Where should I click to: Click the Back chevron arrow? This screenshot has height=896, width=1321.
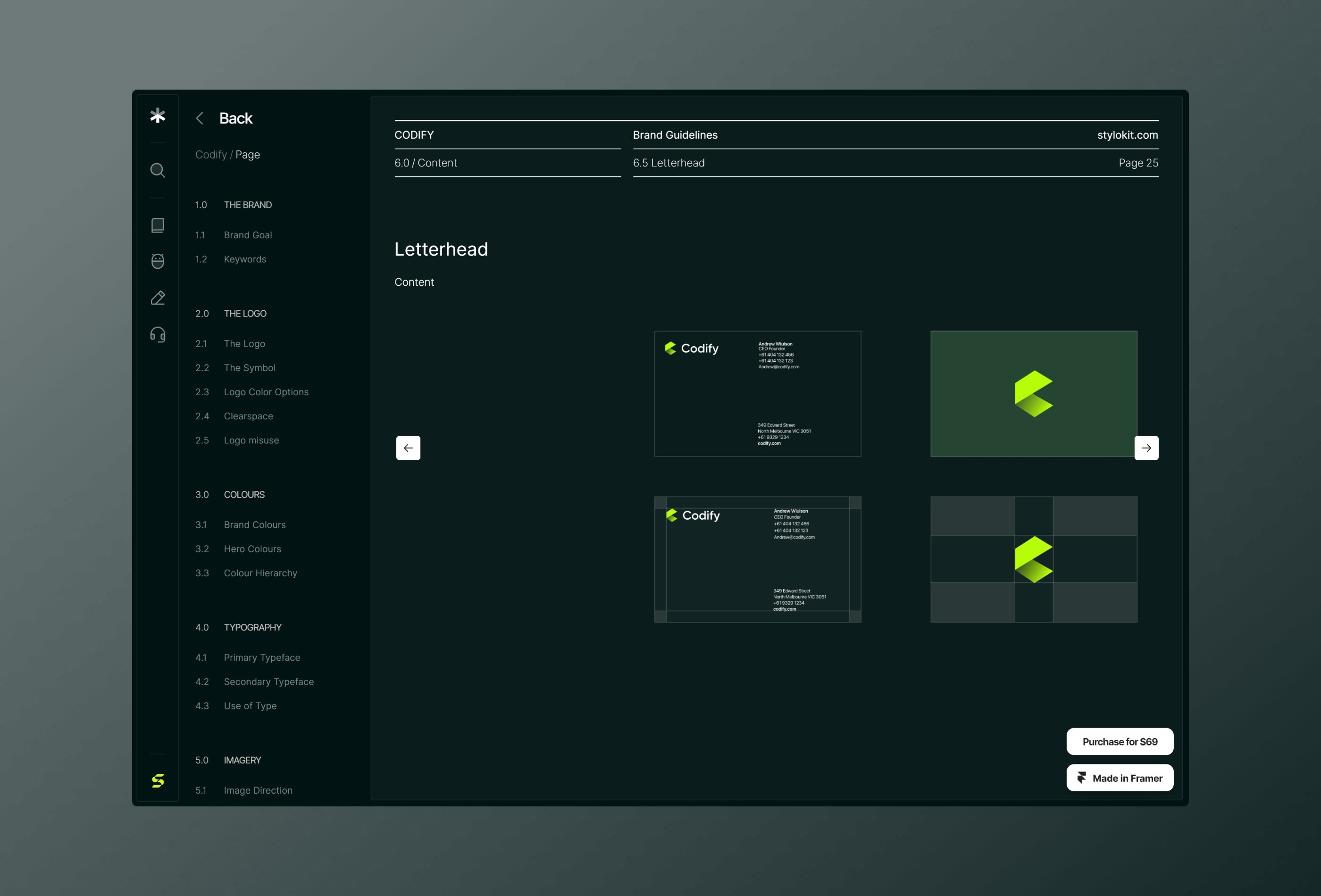200,118
